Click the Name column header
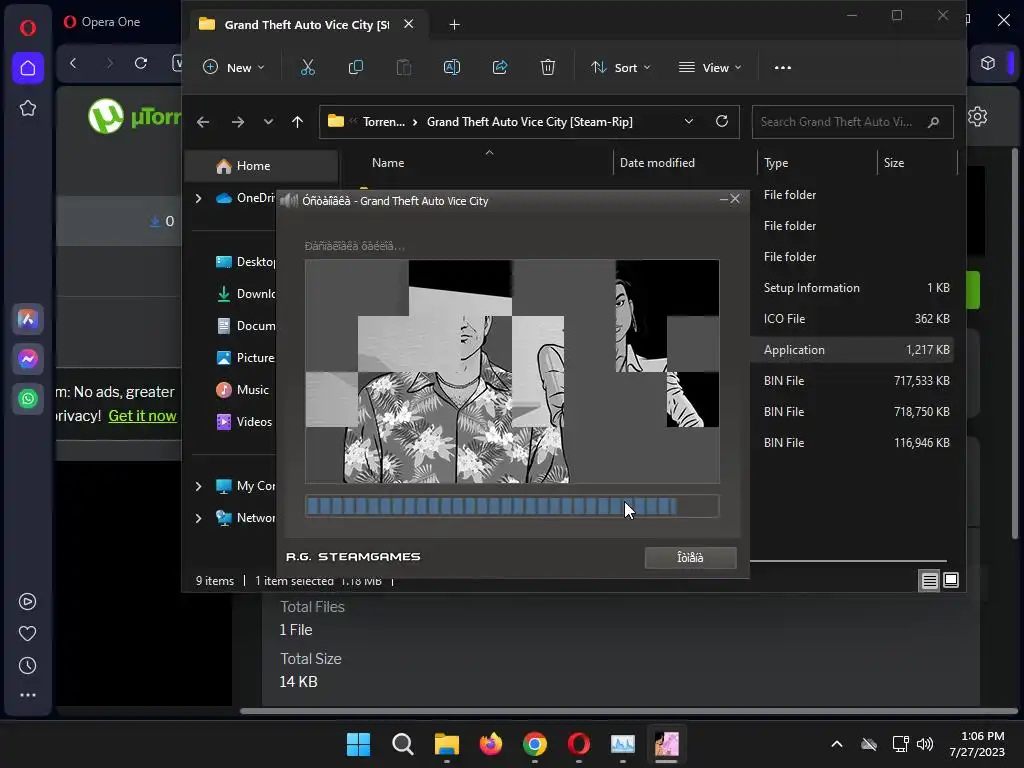 pyautogui.click(x=388, y=163)
